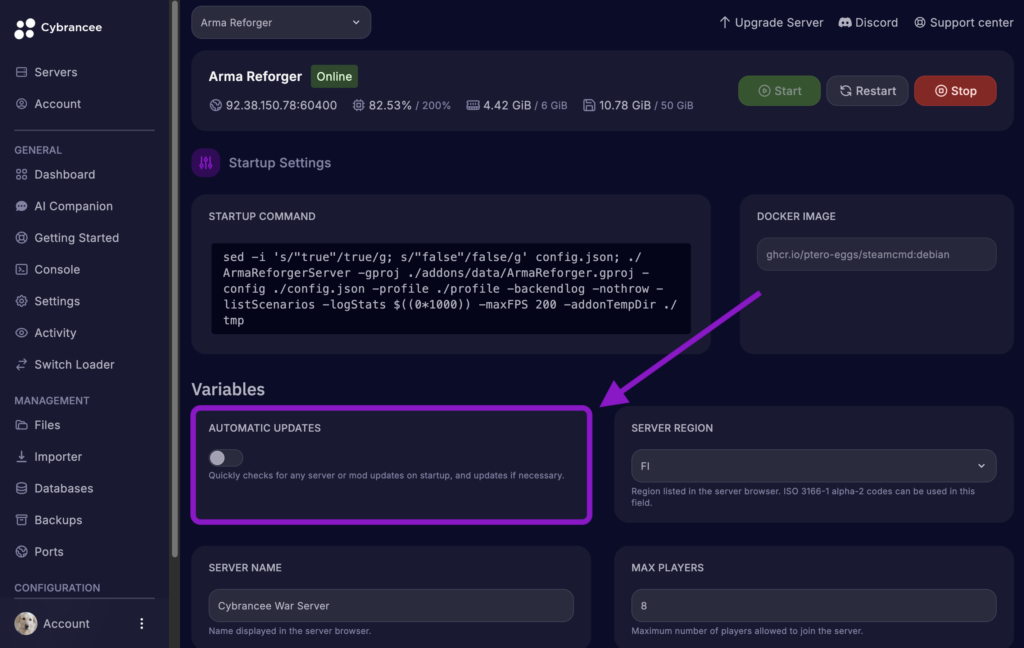Click the Ports globe icon
1024x648 pixels.
(22, 551)
